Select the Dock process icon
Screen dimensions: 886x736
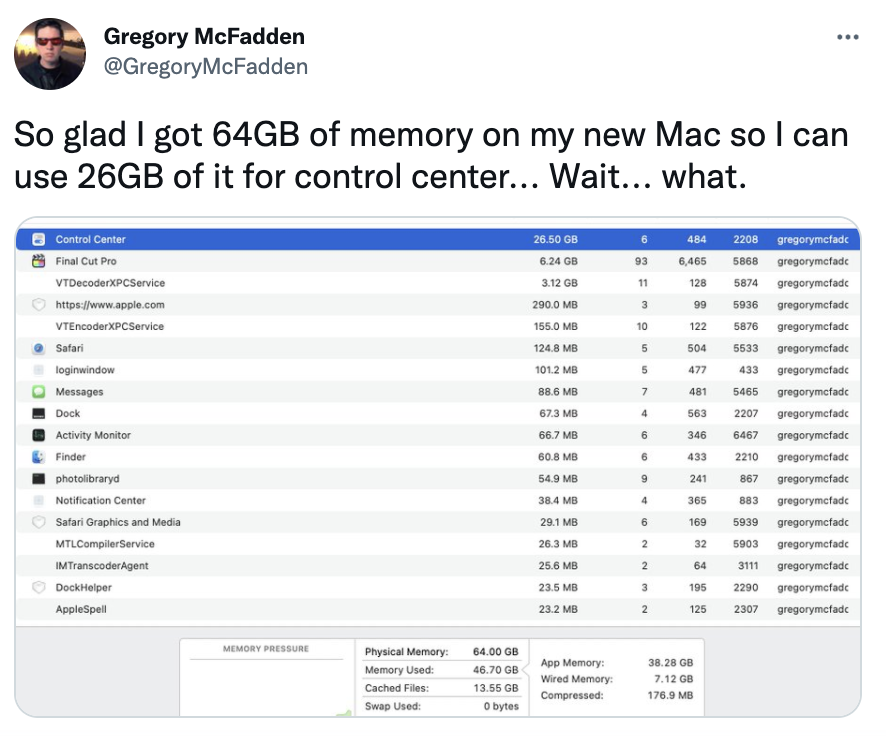click(x=39, y=414)
